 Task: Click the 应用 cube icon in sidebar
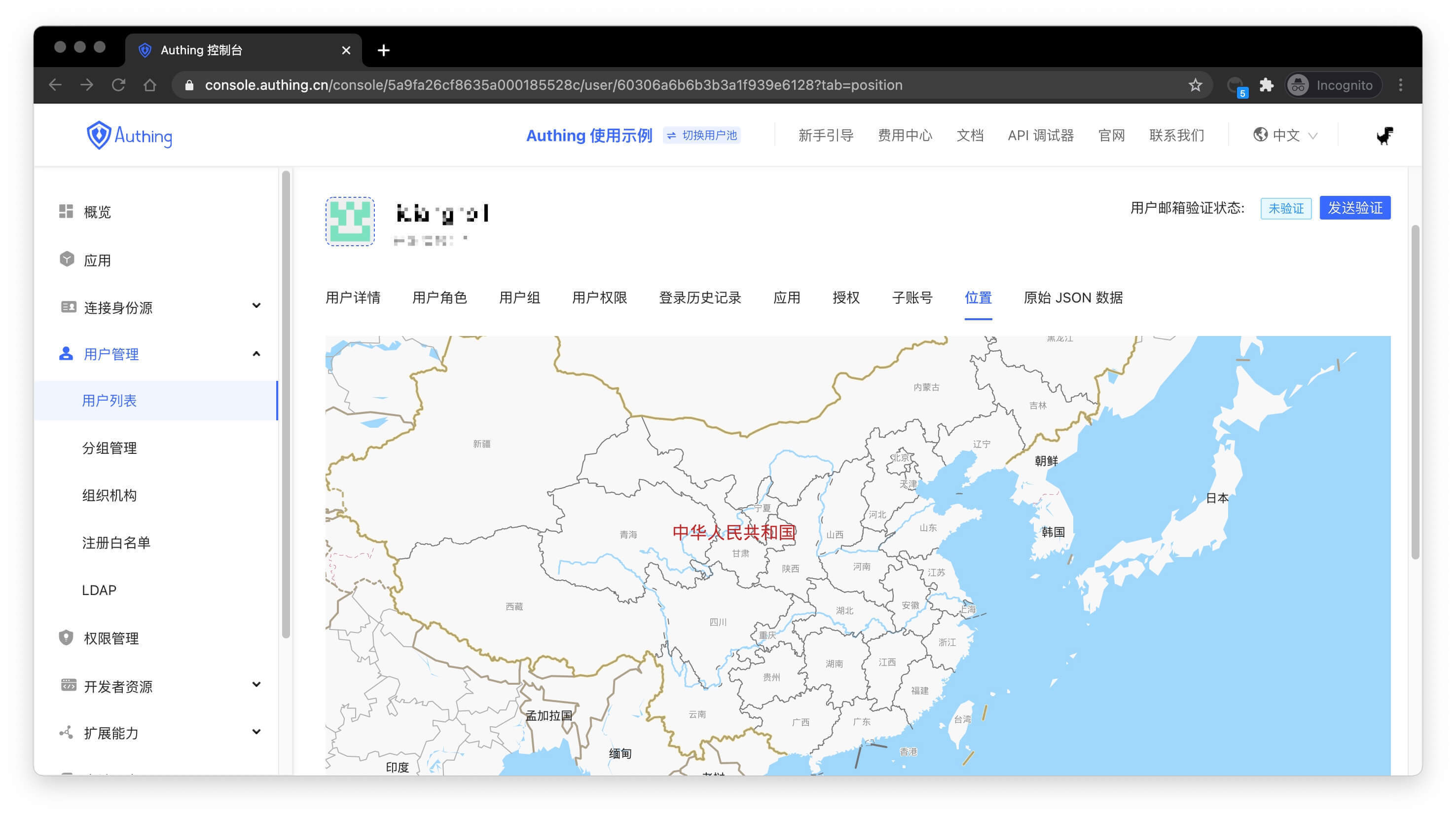(67, 260)
